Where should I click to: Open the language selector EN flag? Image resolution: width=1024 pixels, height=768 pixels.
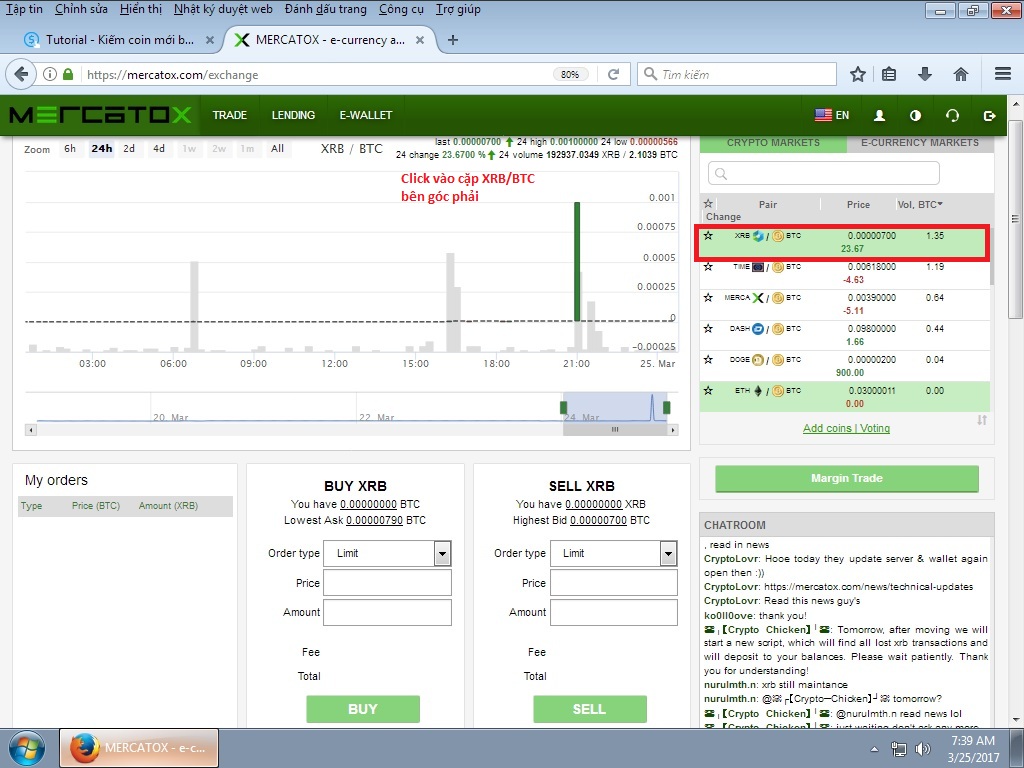pos(832,115)
